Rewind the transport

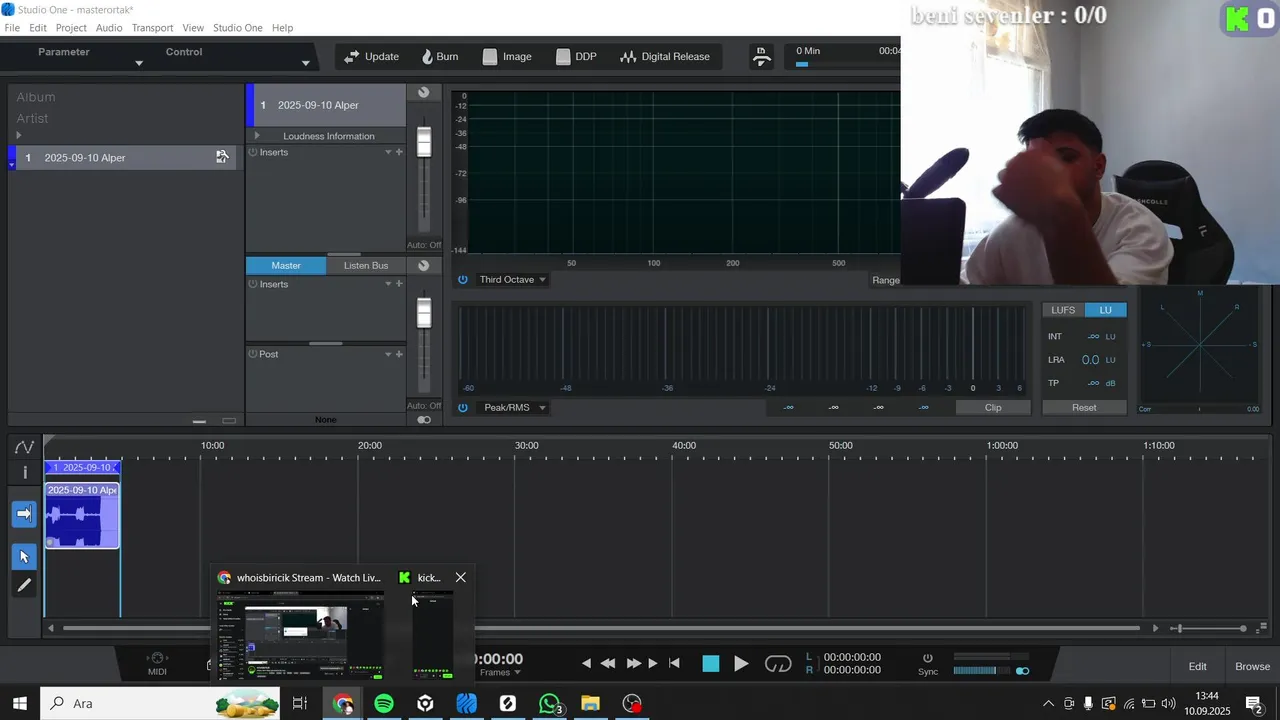(x=607, y=663)
